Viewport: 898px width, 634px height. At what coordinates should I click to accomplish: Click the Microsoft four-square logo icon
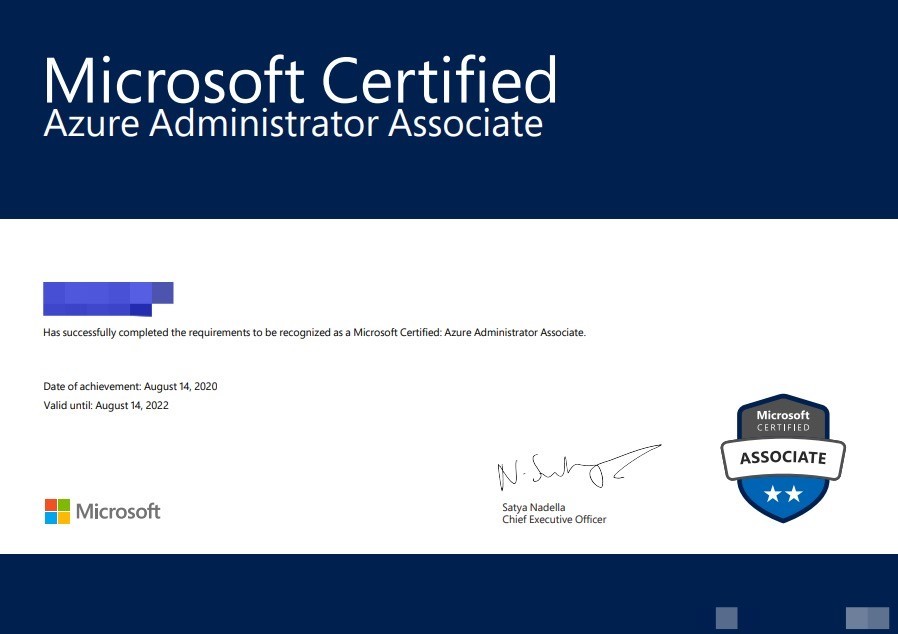click(x=57, y=511)
